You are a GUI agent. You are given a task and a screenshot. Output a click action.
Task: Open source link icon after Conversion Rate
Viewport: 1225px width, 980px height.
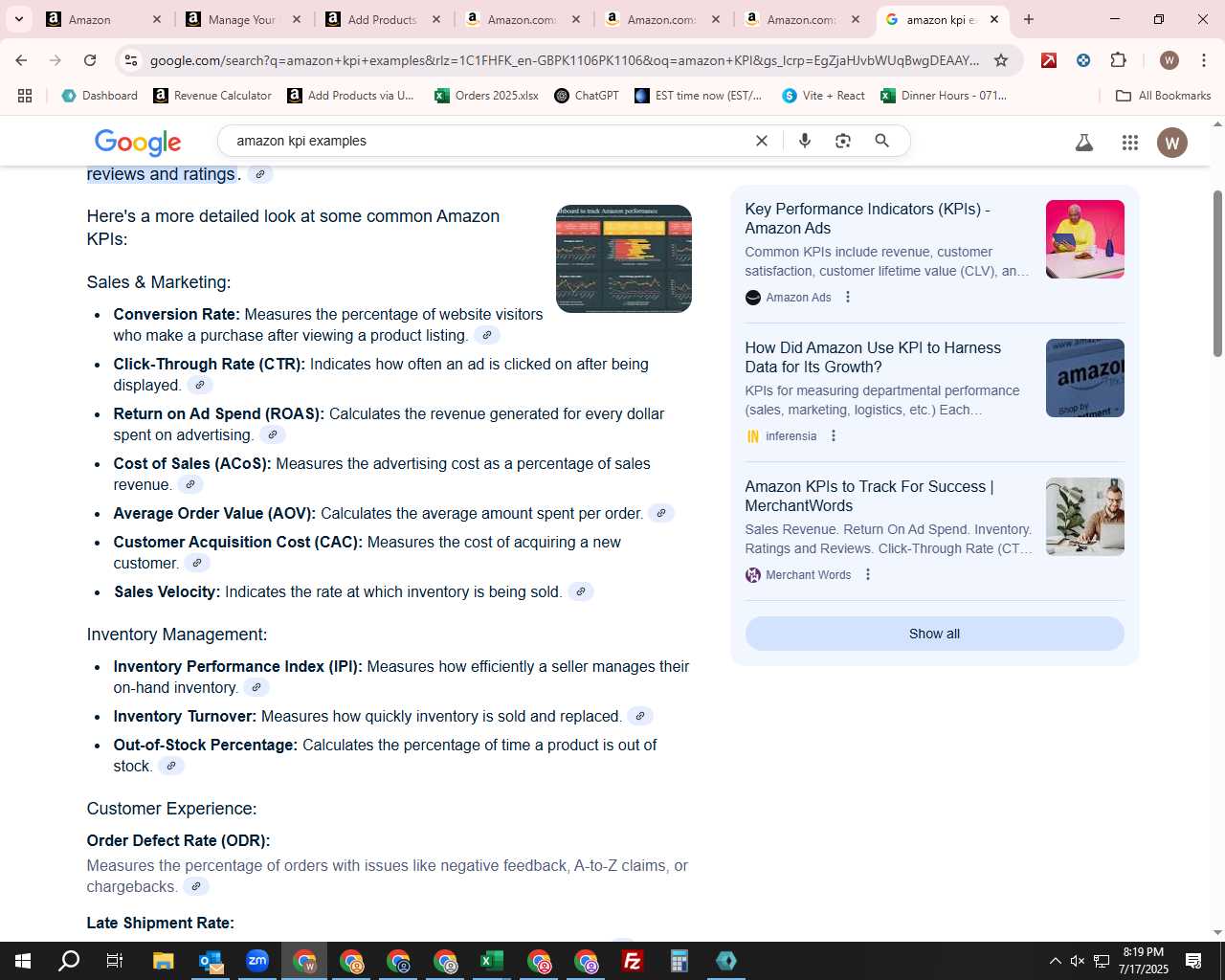[487, 335]
